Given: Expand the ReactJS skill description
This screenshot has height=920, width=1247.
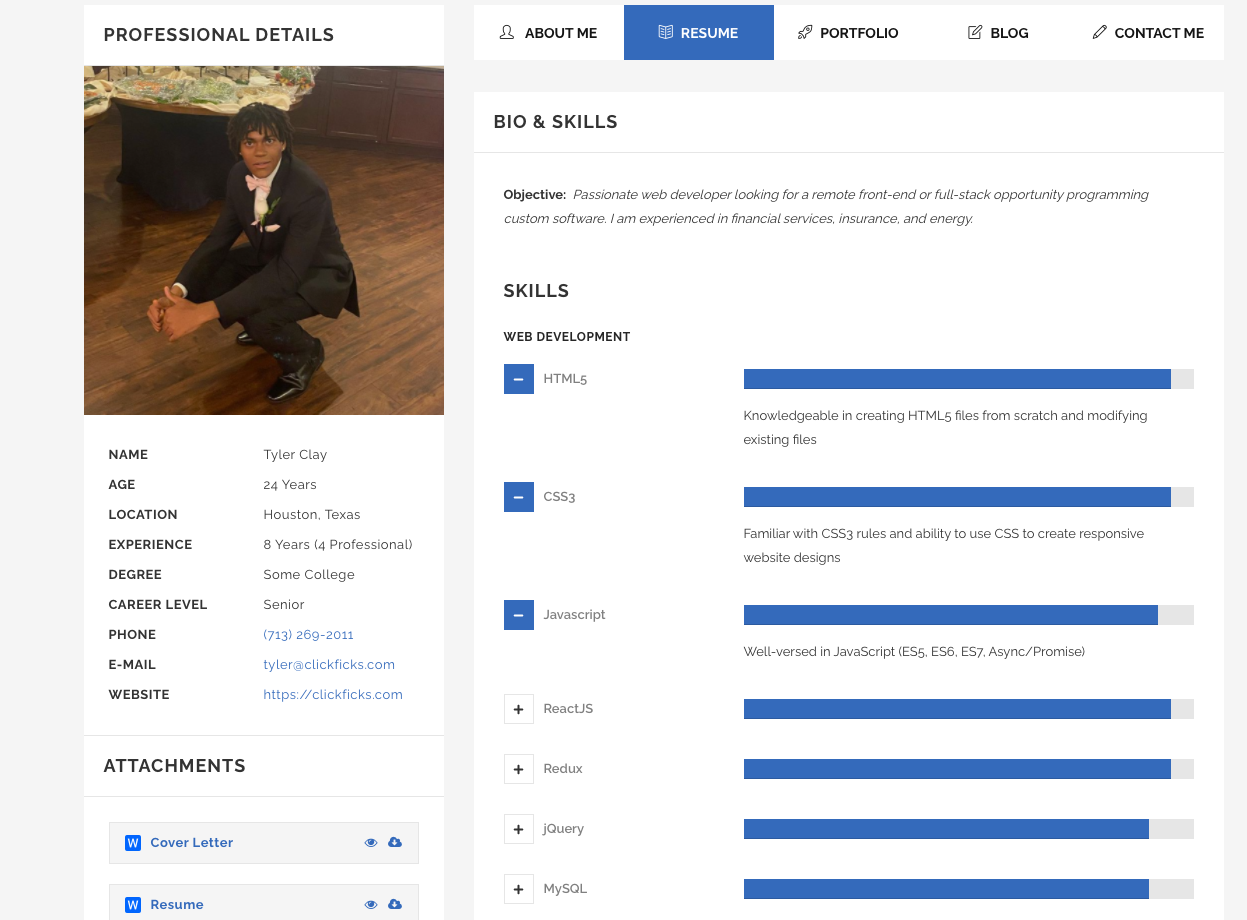Looking at the screenshot, I should pyautogui.click(x=518, y=708).
